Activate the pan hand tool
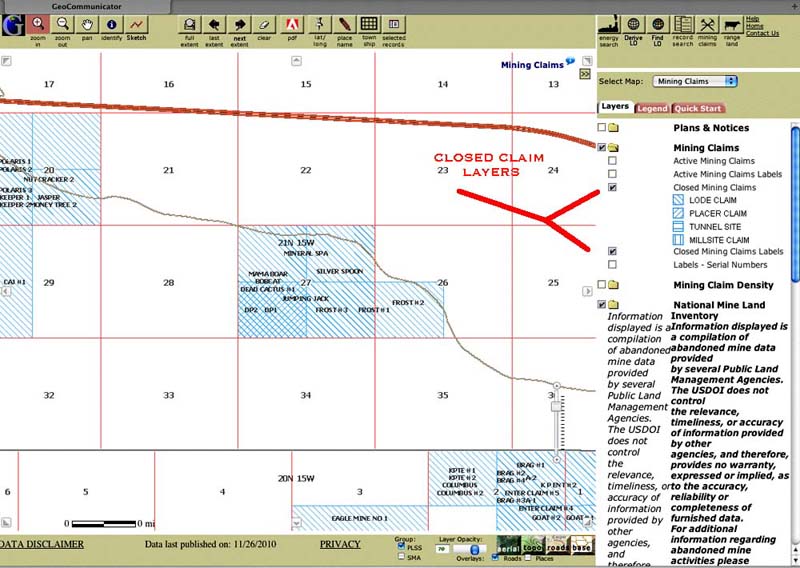 [87, 24]
